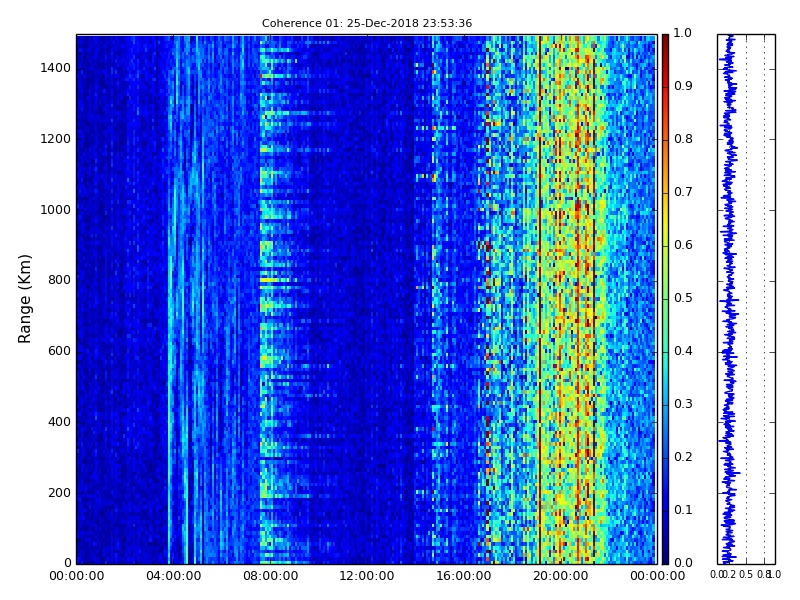The height and width of the screenshot is (600, 800).
Task: Click the 800 range tick label
Action: point(59,280)
